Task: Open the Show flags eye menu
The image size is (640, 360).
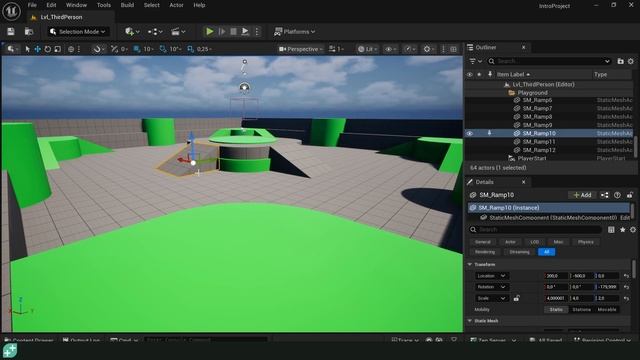Action: (391, 49)
